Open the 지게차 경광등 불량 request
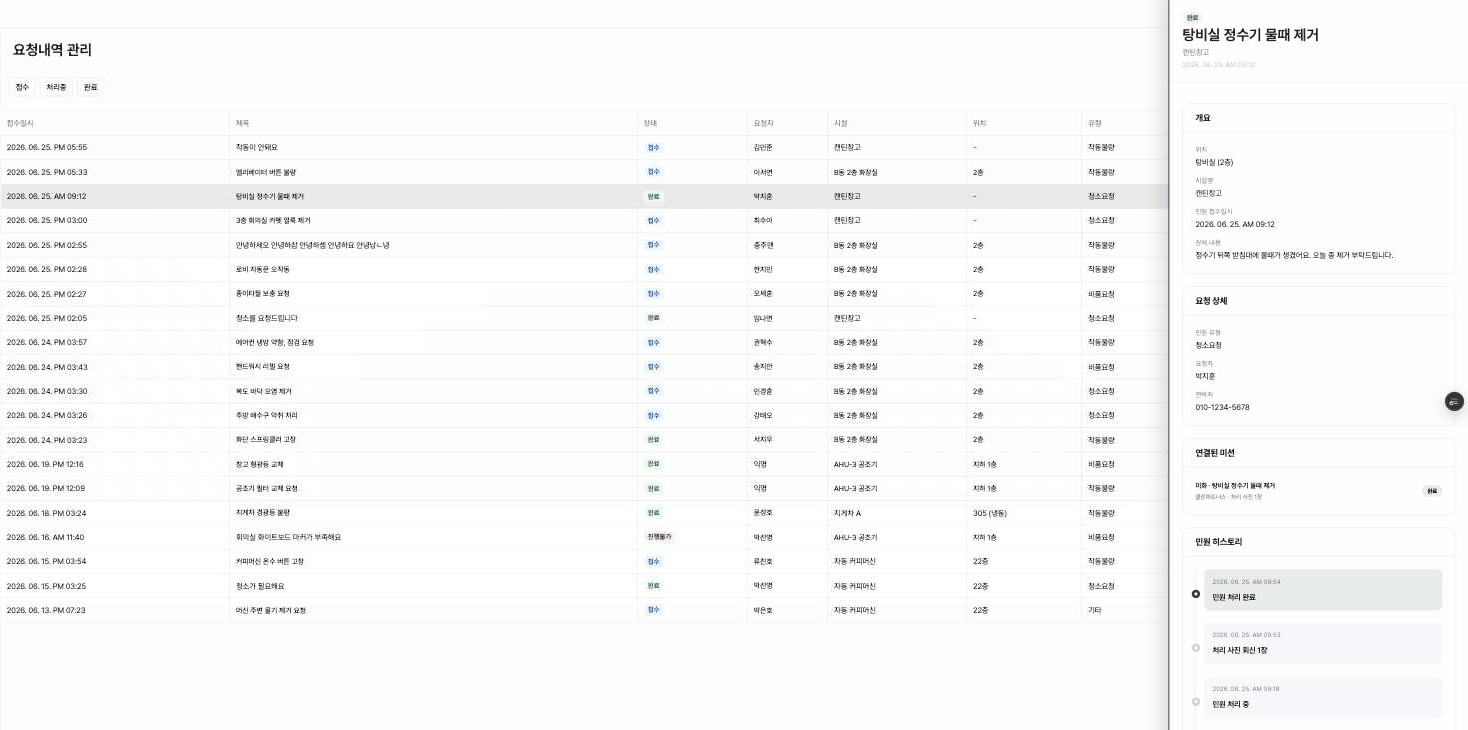Screen dimensions: 1468x730 [262, 513]
